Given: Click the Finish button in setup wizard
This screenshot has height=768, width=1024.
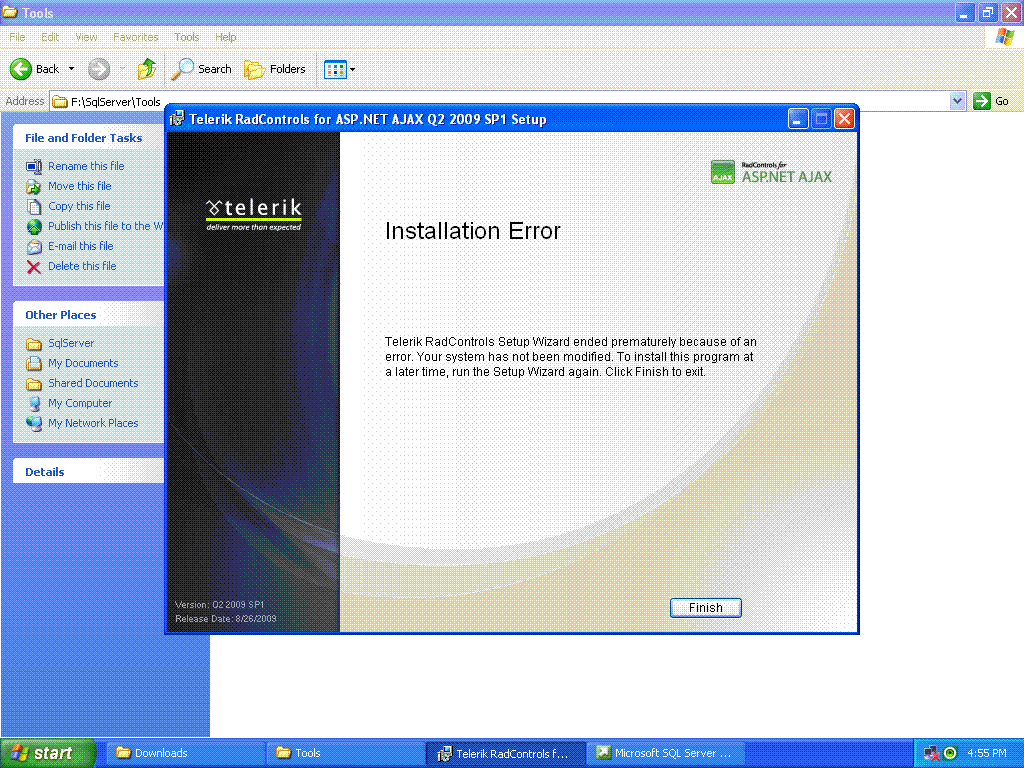Looking at the screenshot, I should click(705, 607).
